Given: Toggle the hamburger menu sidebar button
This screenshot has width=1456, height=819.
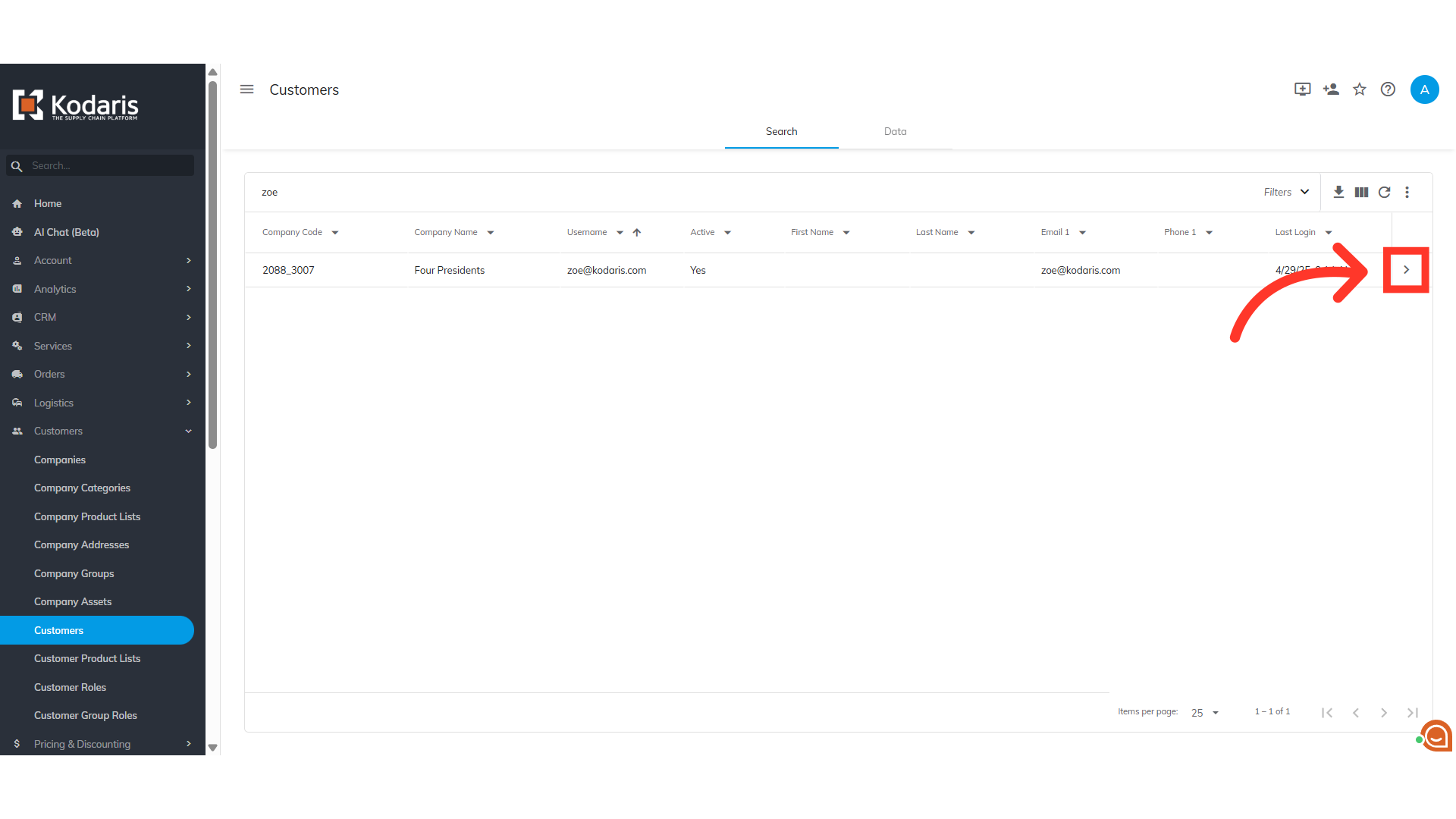Looking at the screenshot, I should click(x=246, y=89).
